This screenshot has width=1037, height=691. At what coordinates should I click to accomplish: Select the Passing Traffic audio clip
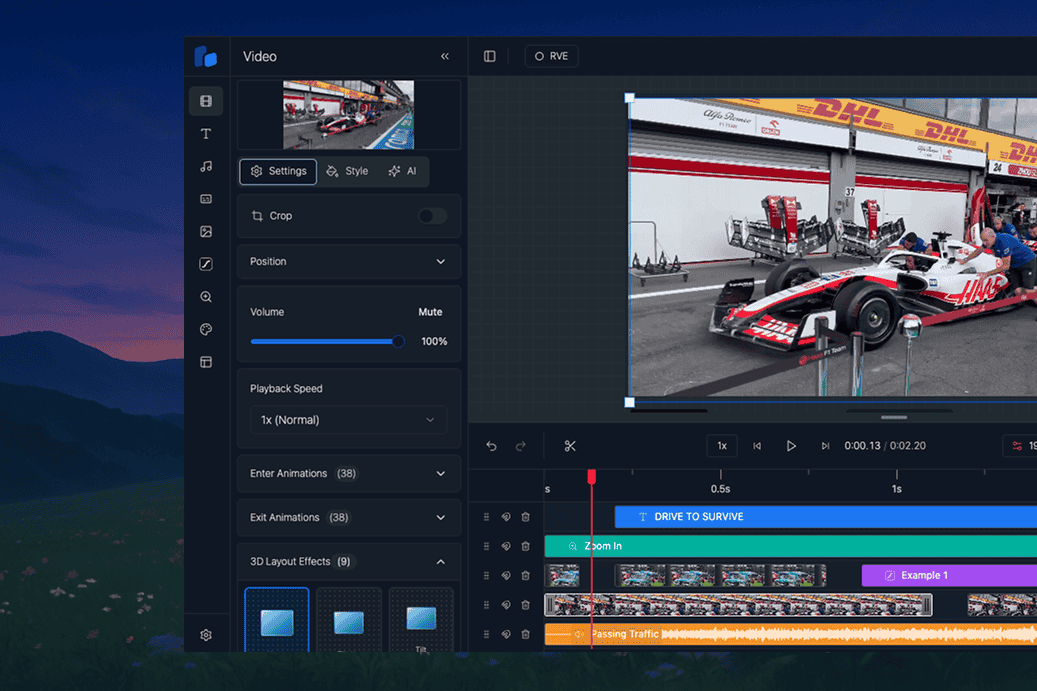click(790, 634)
